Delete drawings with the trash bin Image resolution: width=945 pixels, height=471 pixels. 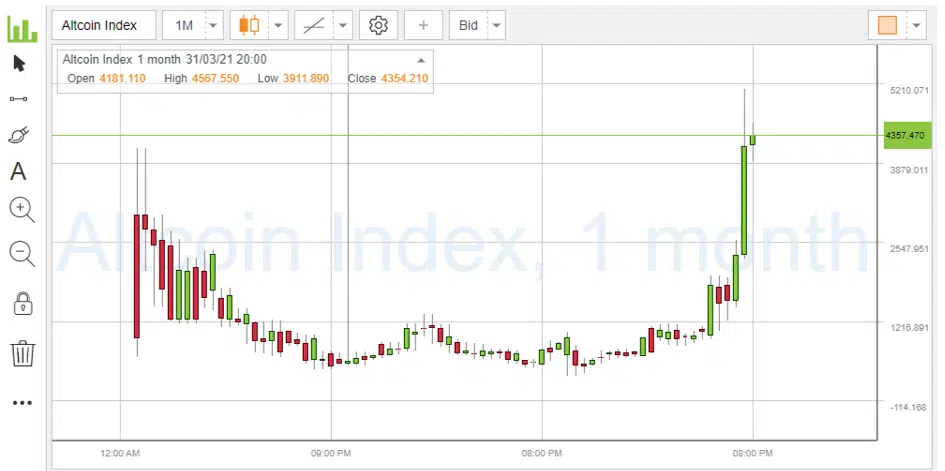coord(23,353)
